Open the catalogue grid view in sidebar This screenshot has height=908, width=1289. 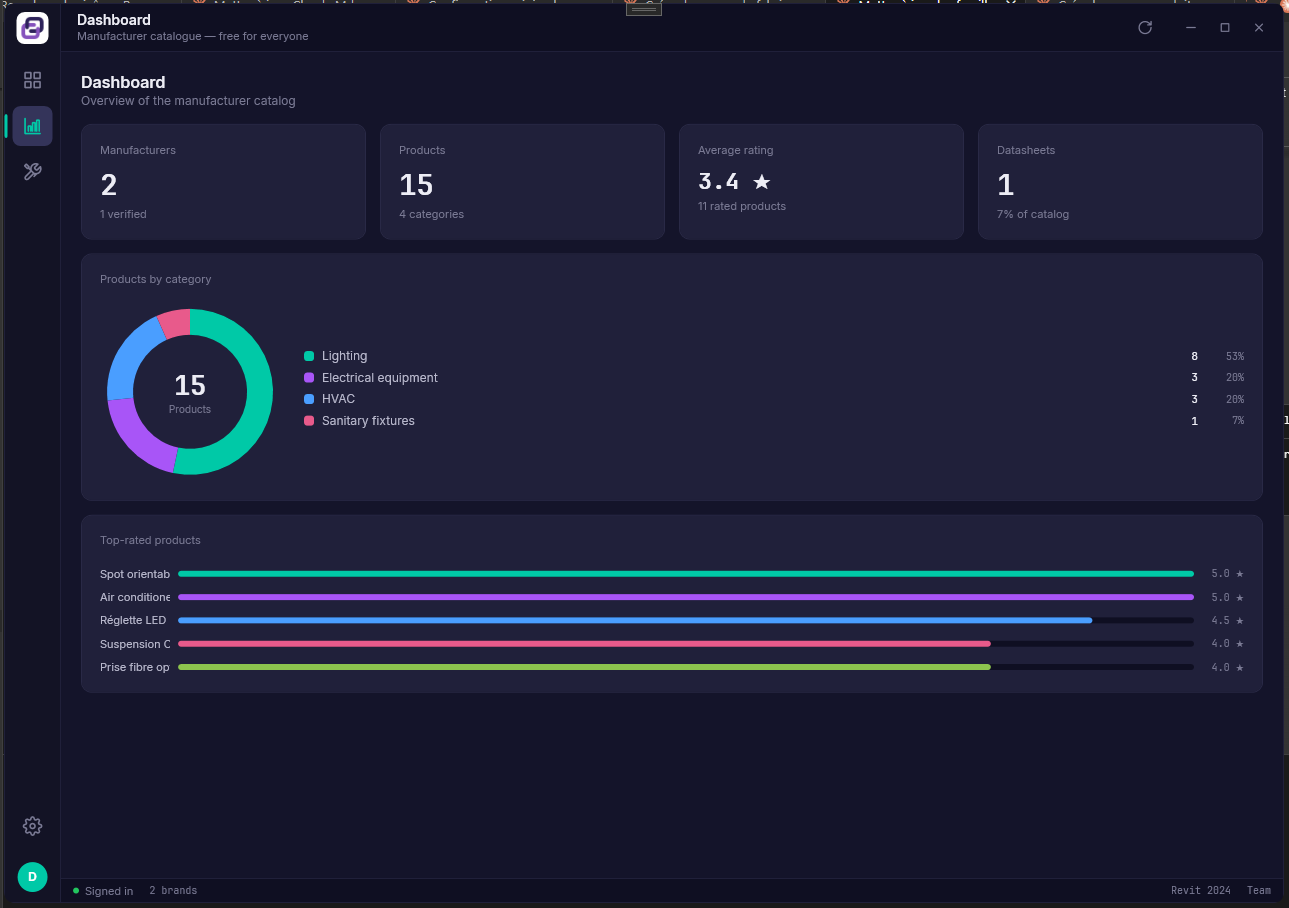click(x=32, y=80)
